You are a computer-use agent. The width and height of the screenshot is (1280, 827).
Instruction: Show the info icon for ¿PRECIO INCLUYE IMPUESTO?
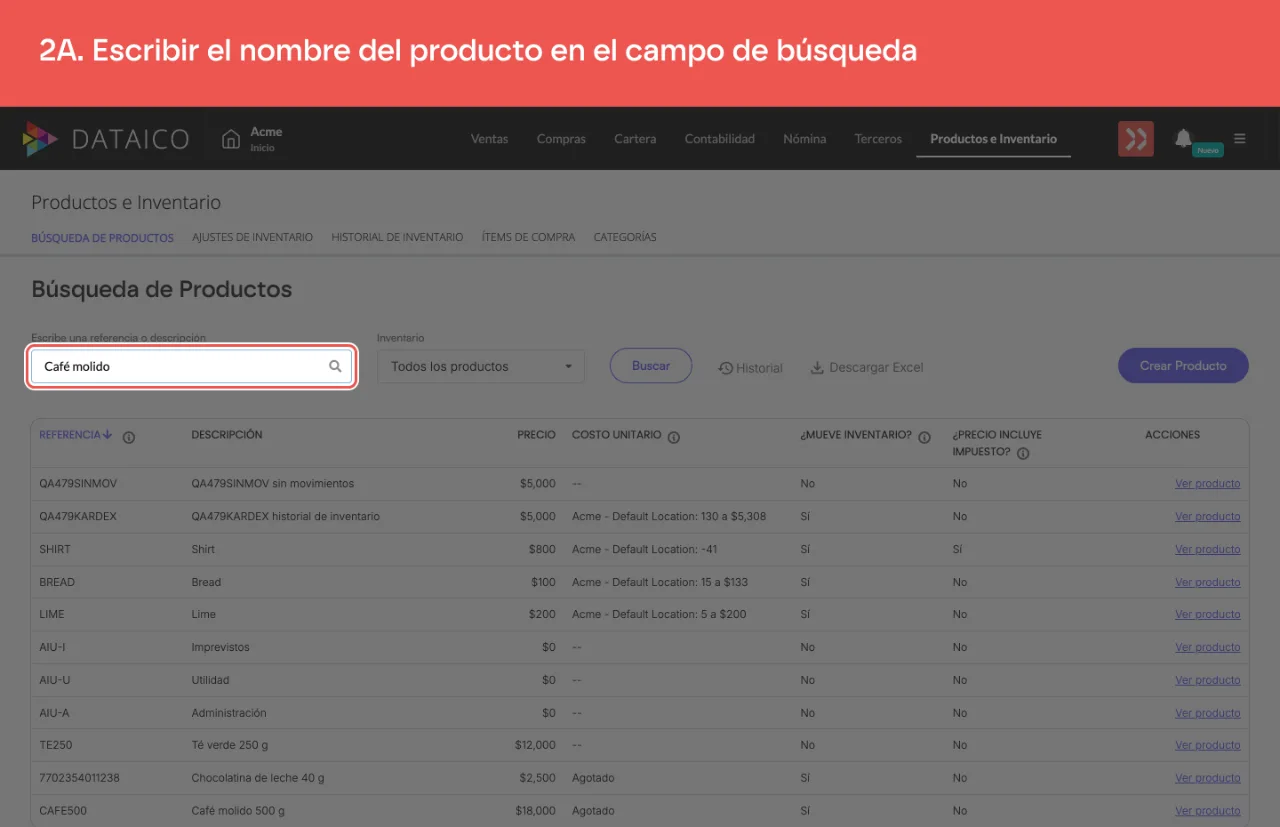(x=1023, y=453)
